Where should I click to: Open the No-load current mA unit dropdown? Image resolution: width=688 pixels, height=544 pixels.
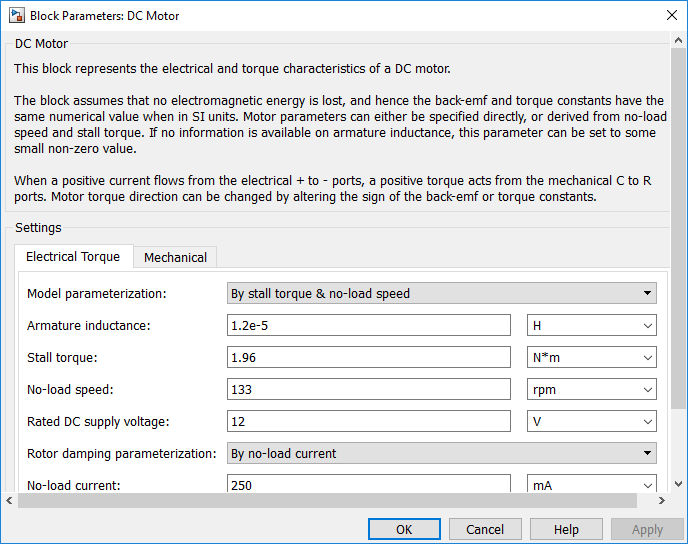pos(591,485)
